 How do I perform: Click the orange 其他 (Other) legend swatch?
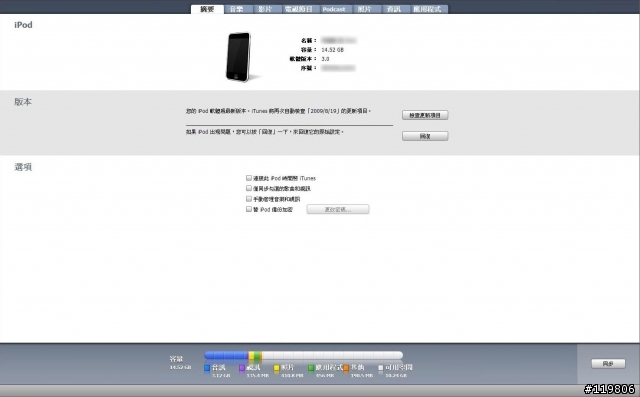point(346,368)
